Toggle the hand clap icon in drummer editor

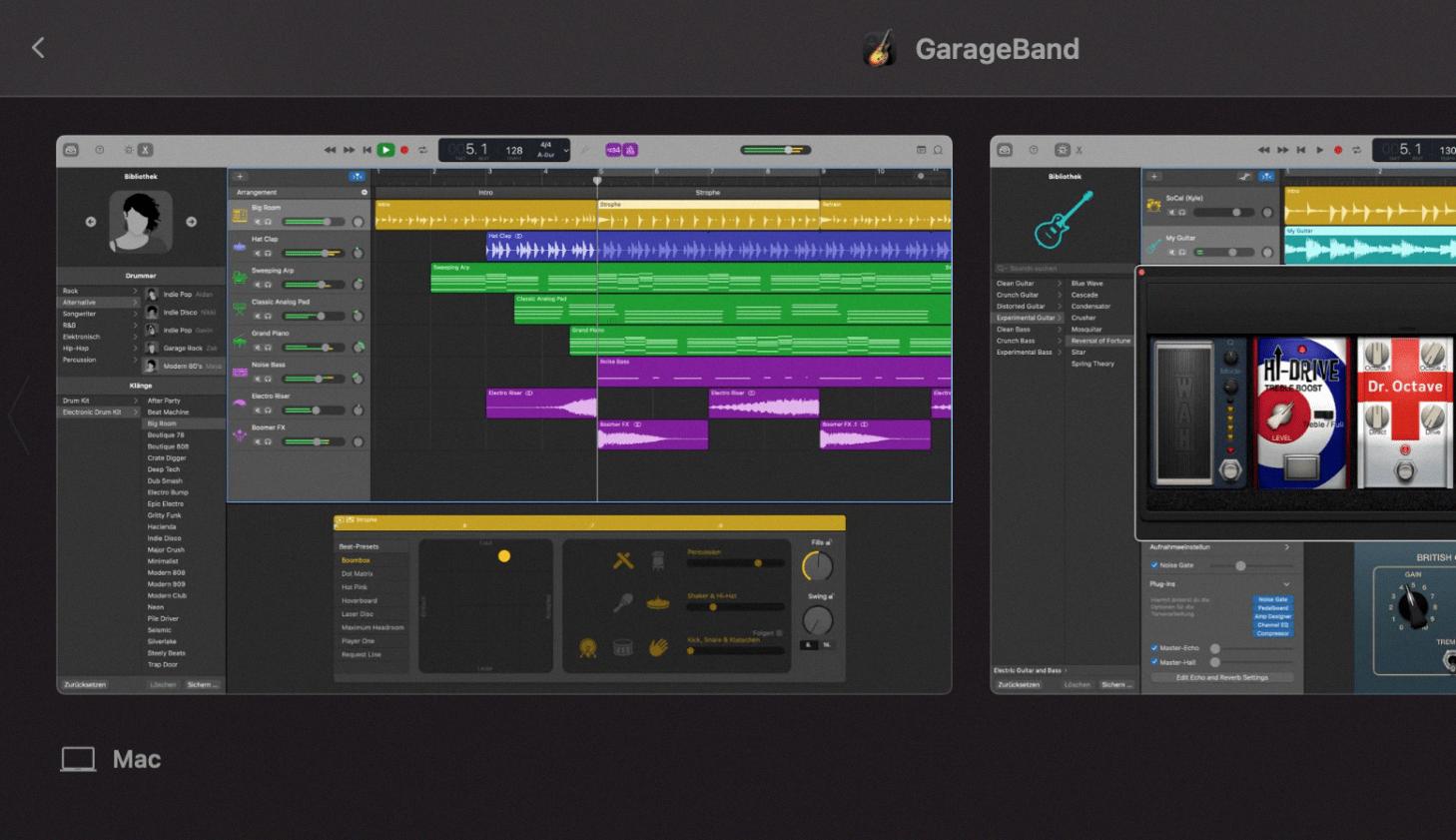pyautogui.click(x=658, y=647)
